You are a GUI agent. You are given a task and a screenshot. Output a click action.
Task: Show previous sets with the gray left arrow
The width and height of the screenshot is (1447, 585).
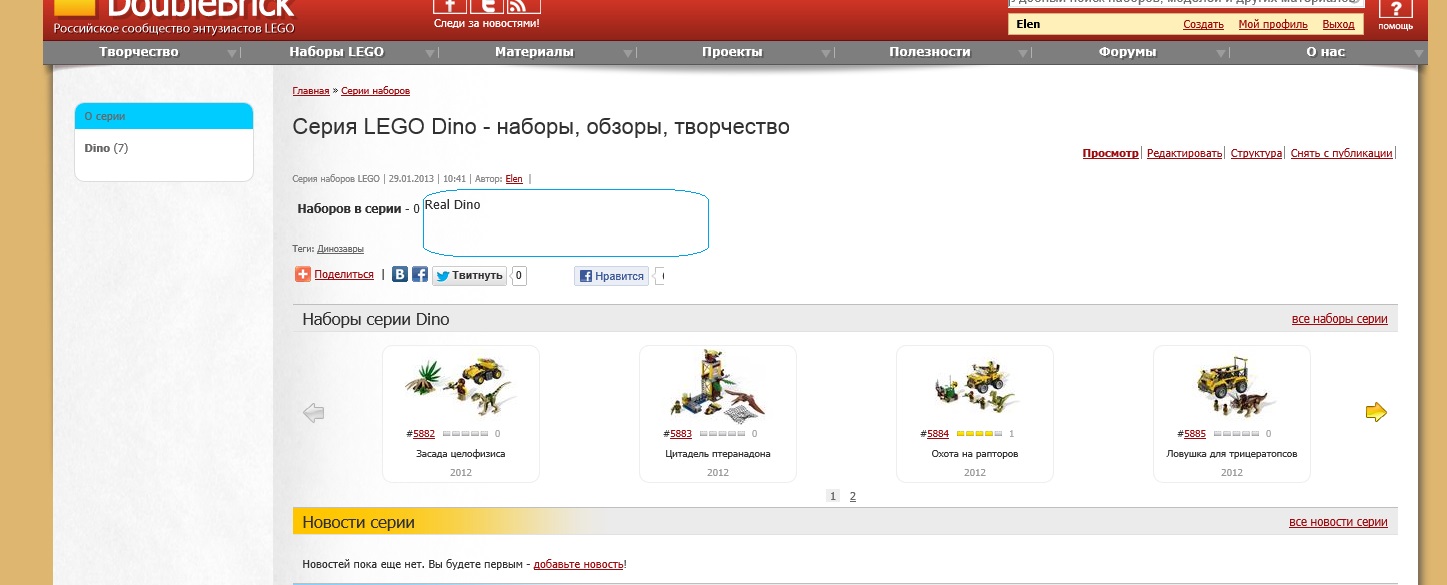(314, 413)
